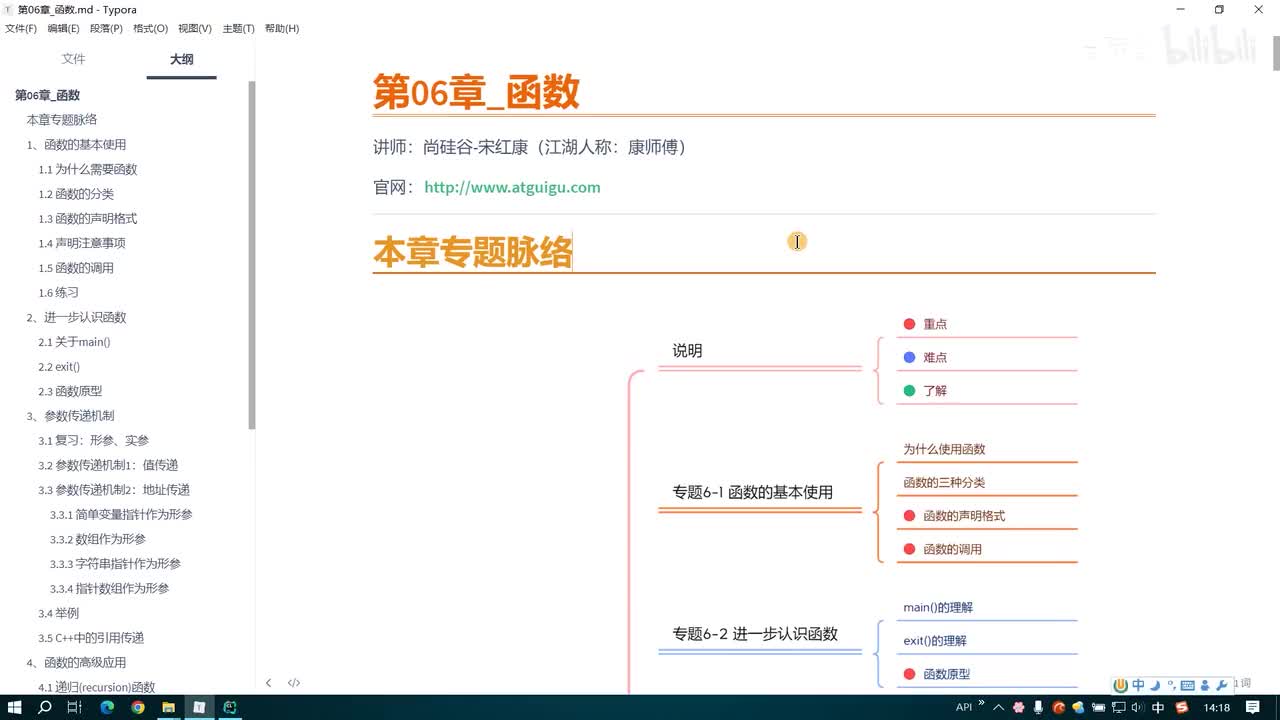Toggle half-moon width mode on IME bar

coord(1155,685)
